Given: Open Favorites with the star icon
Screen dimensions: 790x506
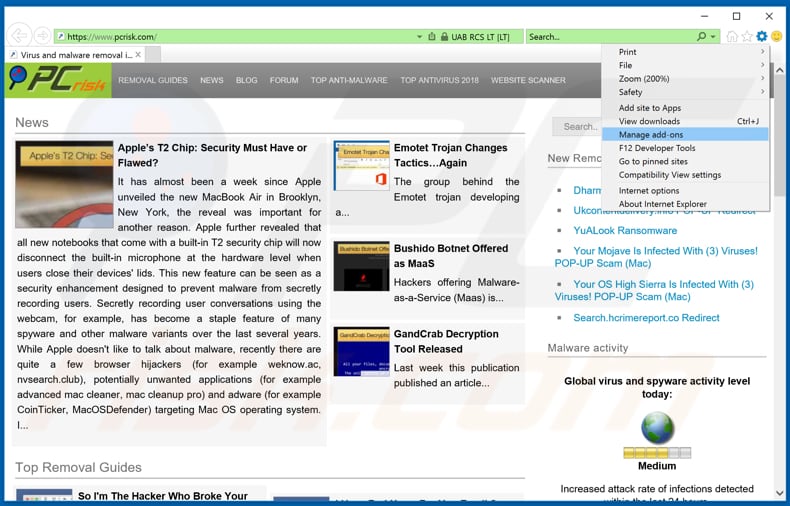Looking at the screenshot, I should pos(747,37).
